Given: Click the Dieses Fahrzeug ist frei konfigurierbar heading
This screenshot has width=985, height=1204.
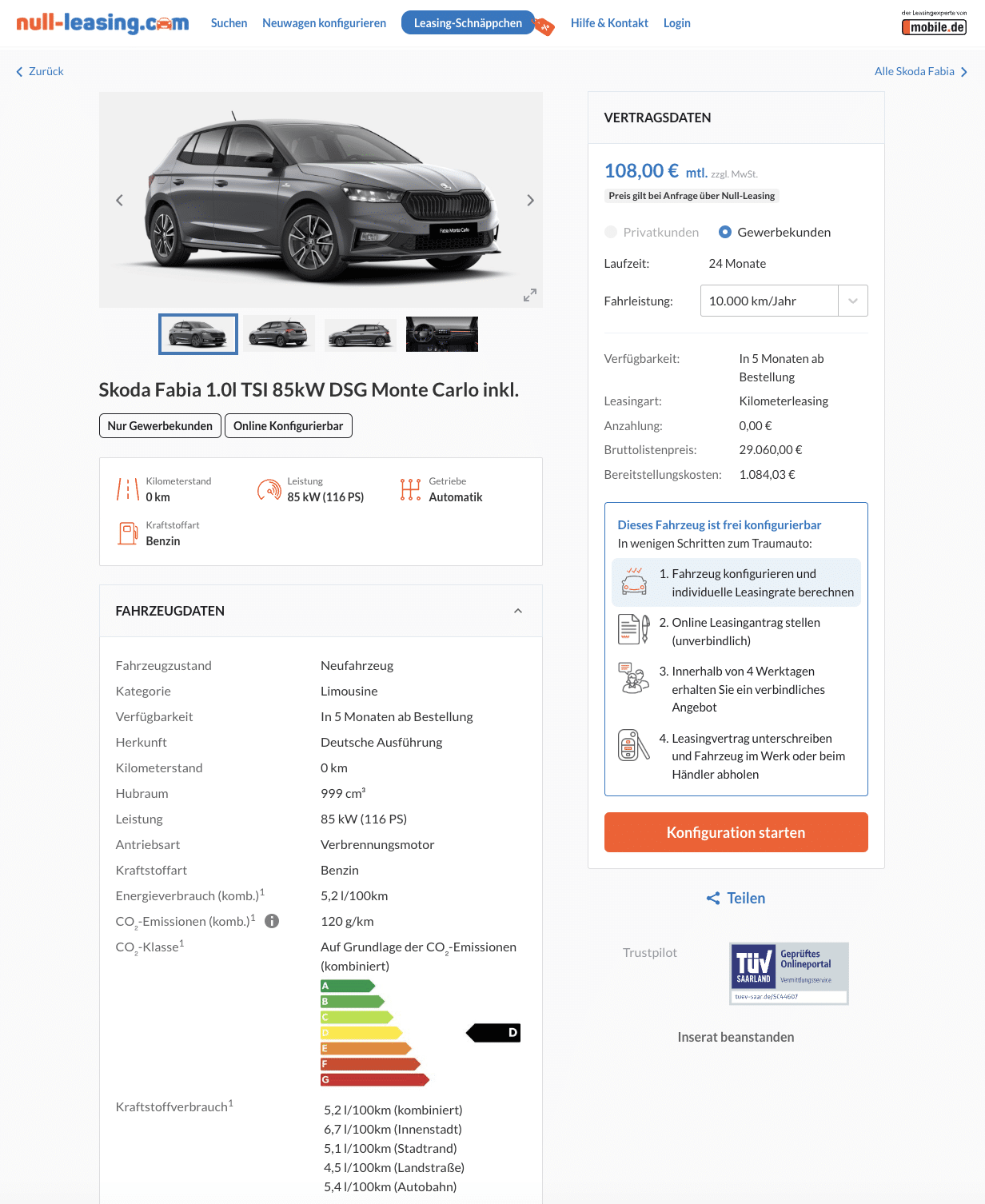Looking at the screenshot, I should (720, 525).
